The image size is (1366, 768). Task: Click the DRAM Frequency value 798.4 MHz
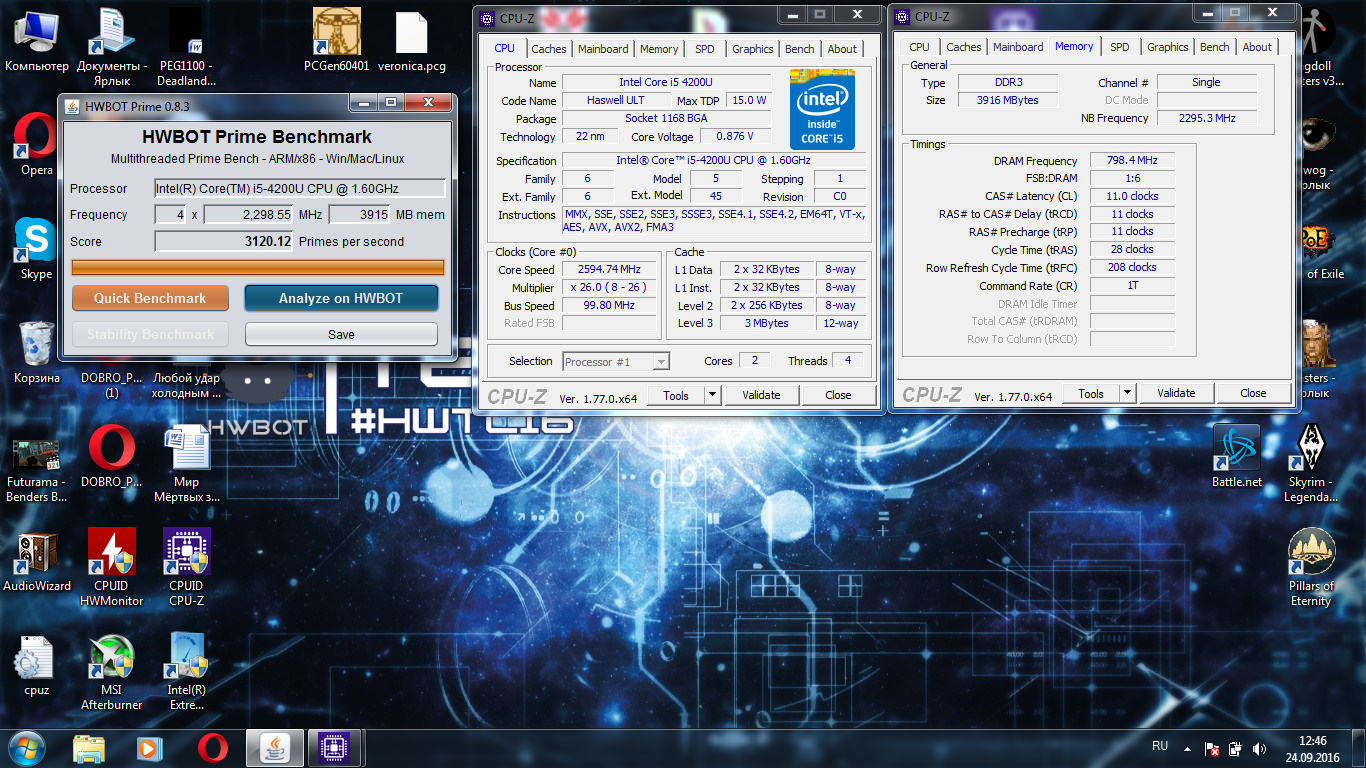click(1132, 160)
